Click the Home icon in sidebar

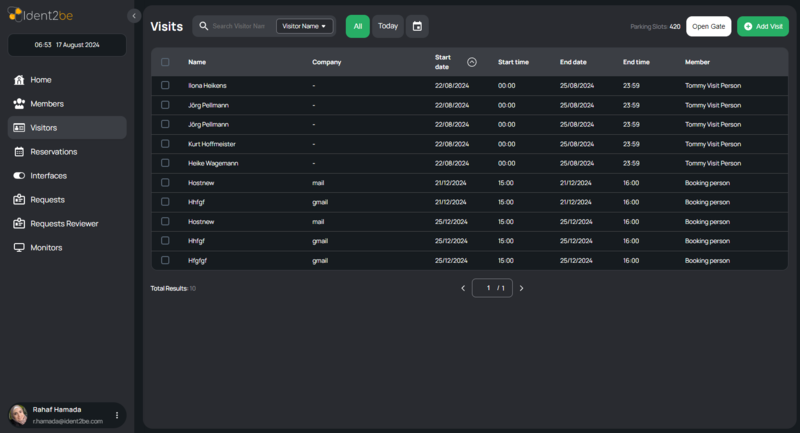point(19,80)
